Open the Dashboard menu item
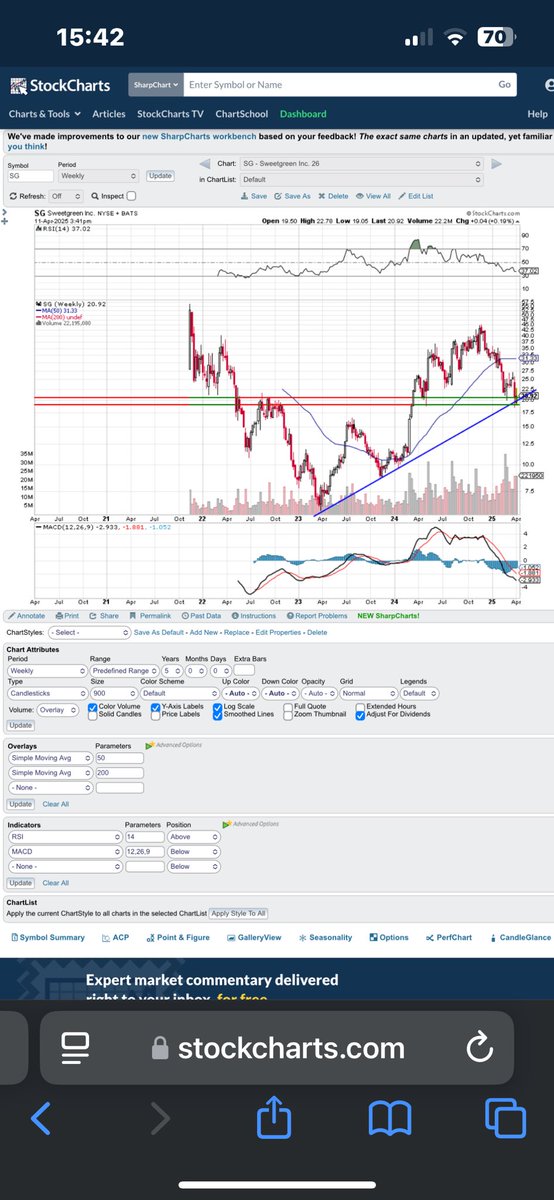 pyautogui.click(x=303, y=114)
